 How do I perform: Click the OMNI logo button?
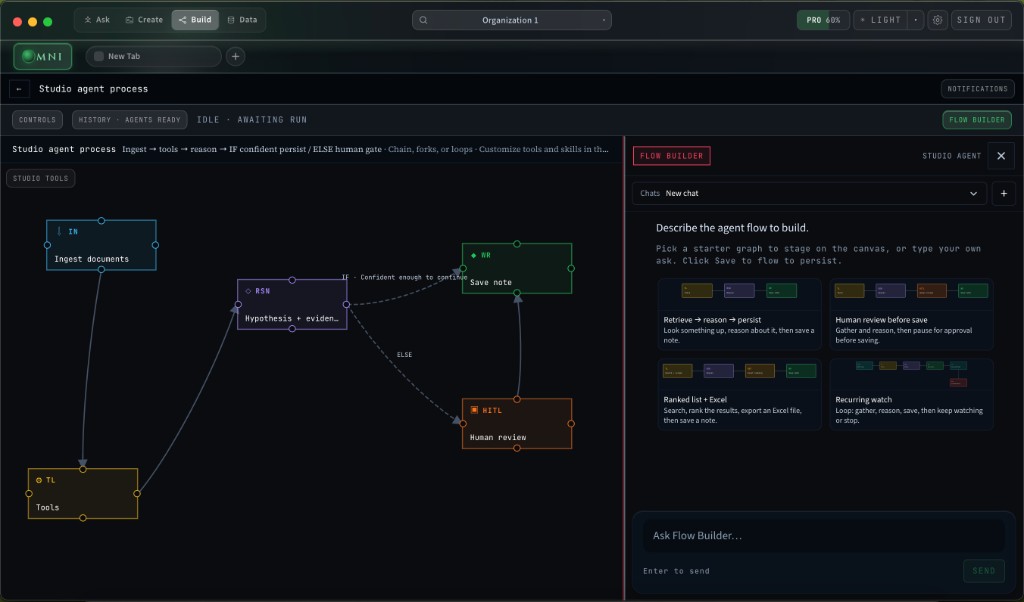42,56
